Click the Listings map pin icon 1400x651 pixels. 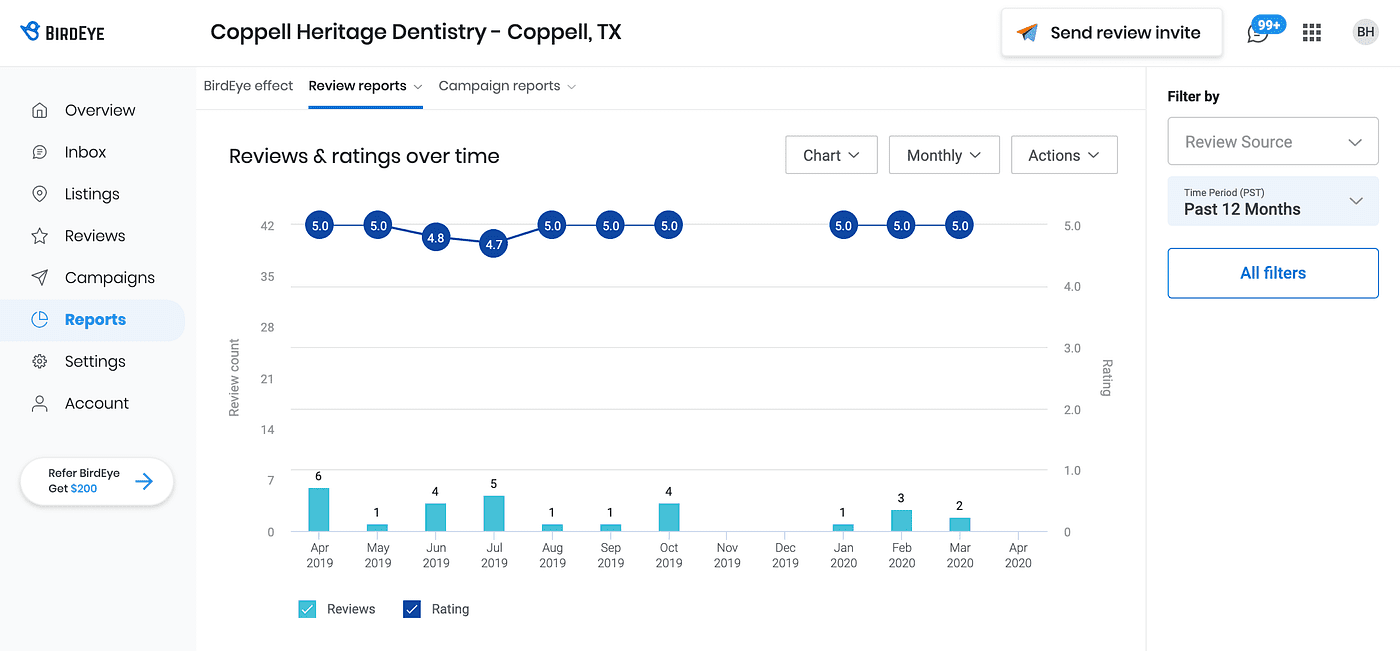coord(40,194)
